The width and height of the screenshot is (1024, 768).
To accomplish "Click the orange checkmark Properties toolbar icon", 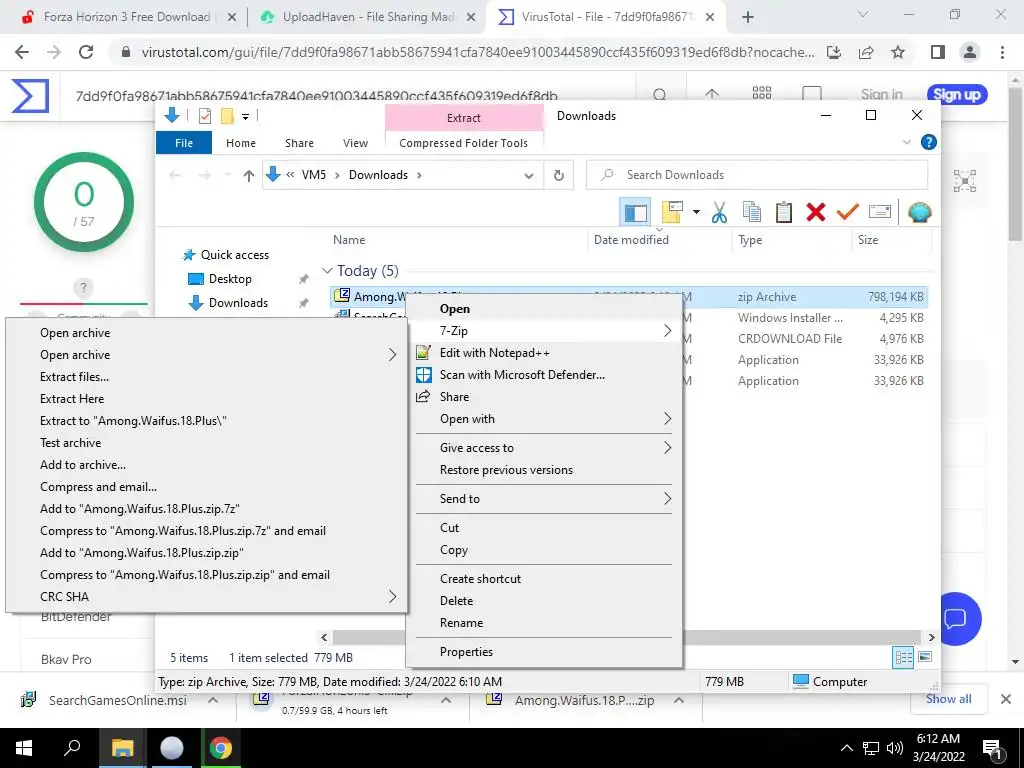I will click(847, 212).
